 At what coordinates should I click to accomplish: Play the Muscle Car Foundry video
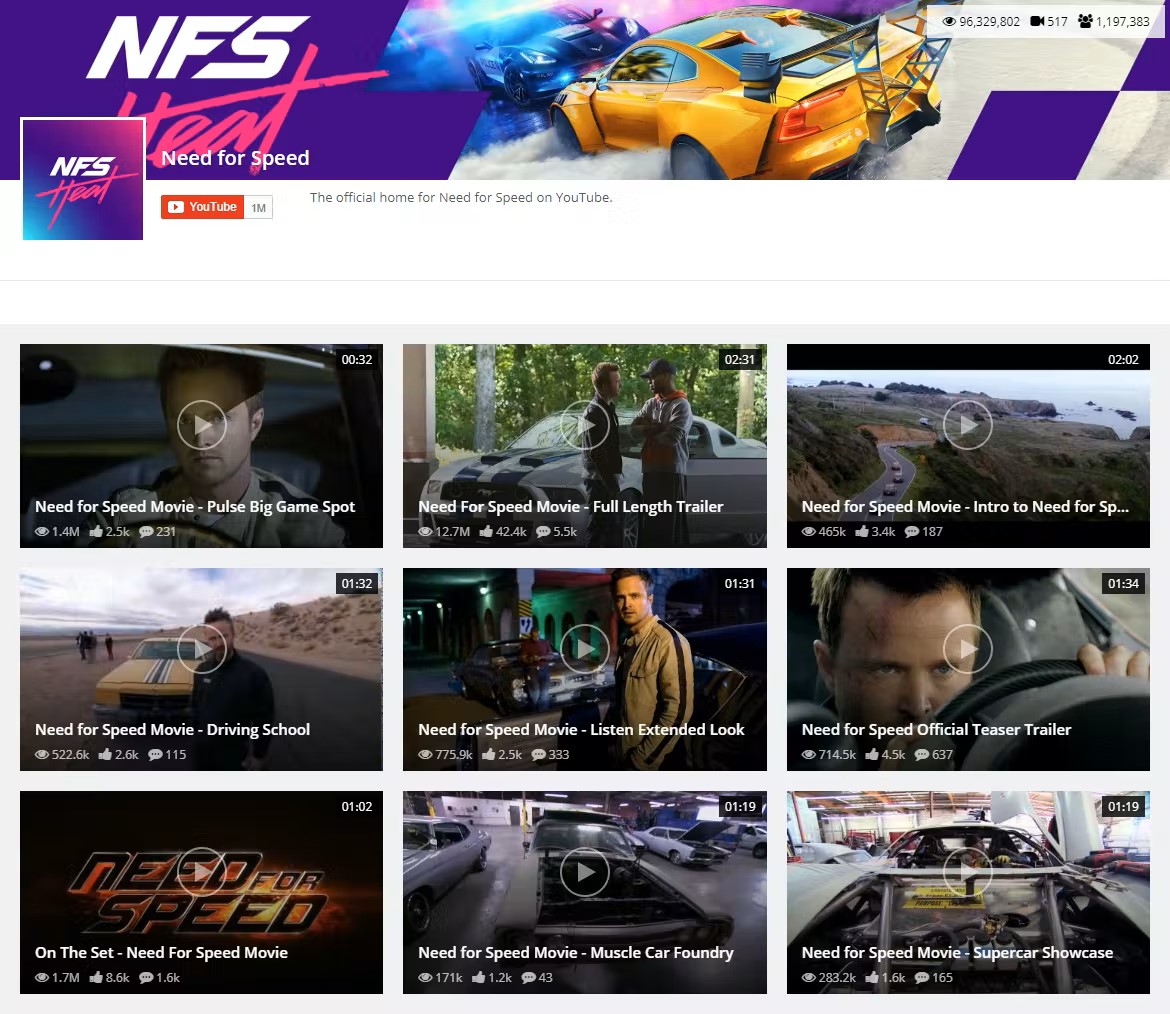pyautogui.click(x=584, y=871)
